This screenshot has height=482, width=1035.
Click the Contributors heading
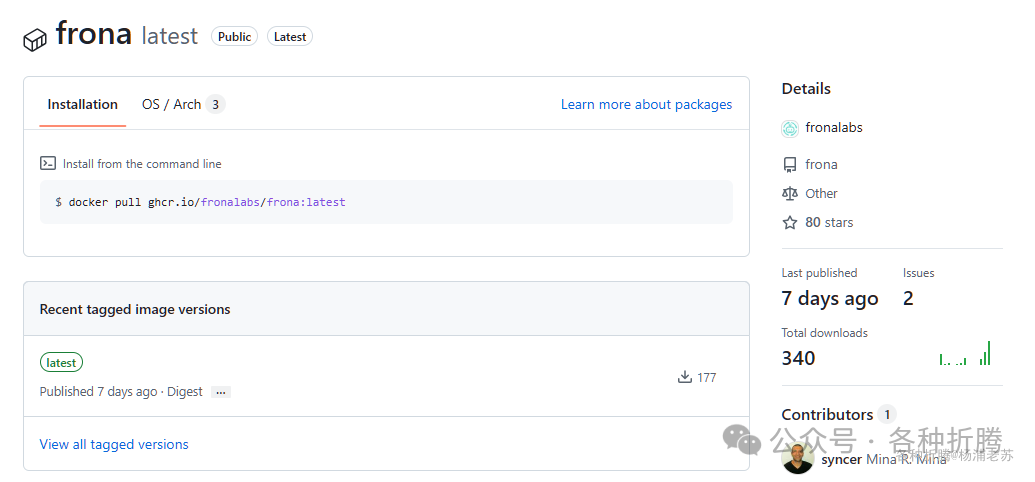pos(827,415)
